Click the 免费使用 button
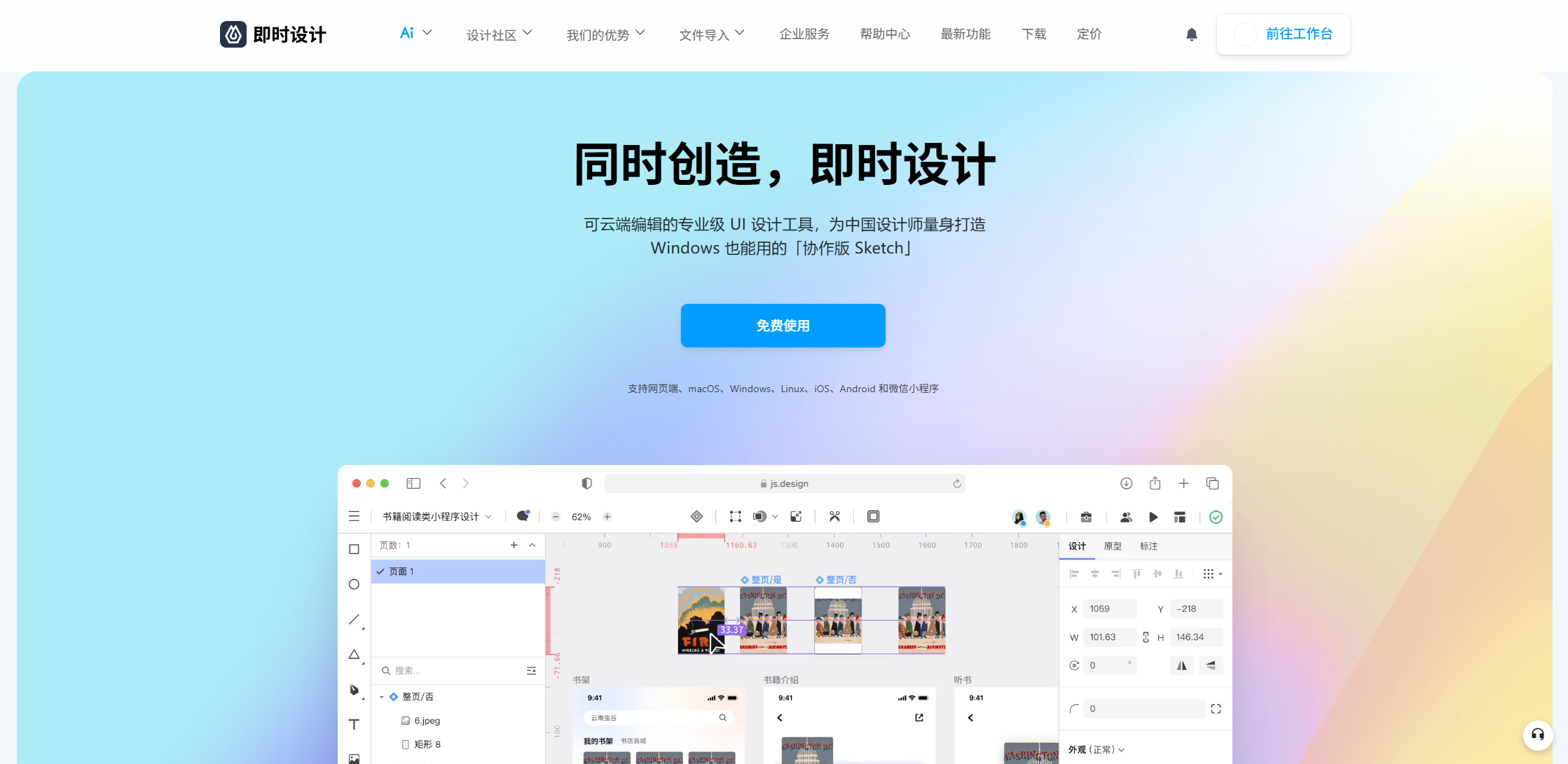The width and height of the screenshot is (1568, 764). tap(783, 326)
